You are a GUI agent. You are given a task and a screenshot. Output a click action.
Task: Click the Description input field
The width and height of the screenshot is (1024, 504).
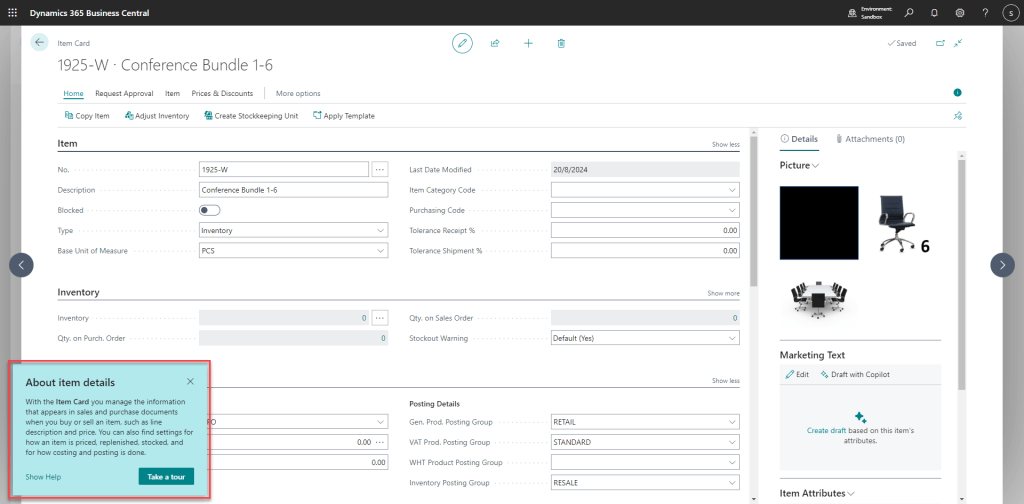coord(293,190)
